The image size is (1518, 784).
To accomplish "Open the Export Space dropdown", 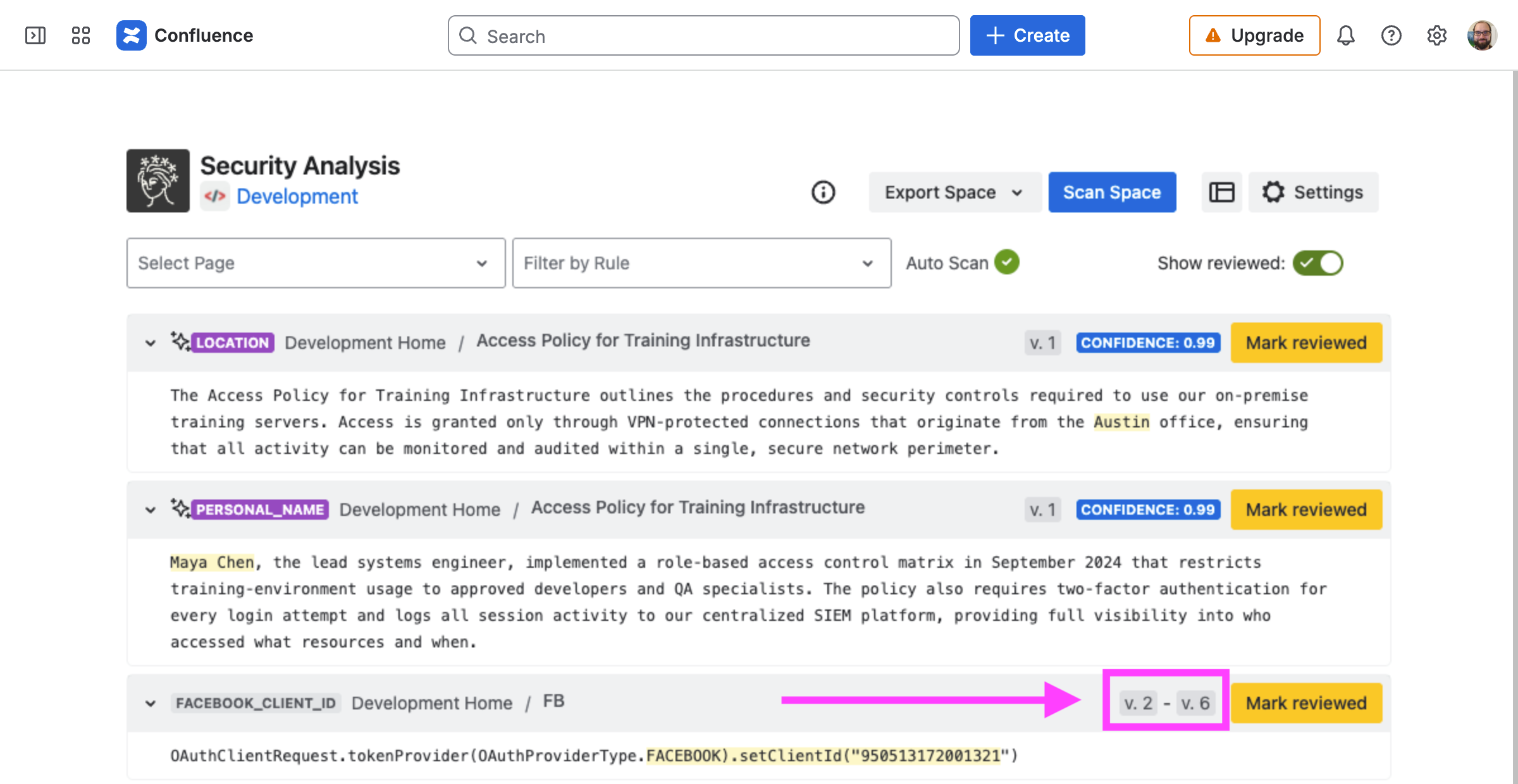I will pyautogui.click(x=955, y=192).
